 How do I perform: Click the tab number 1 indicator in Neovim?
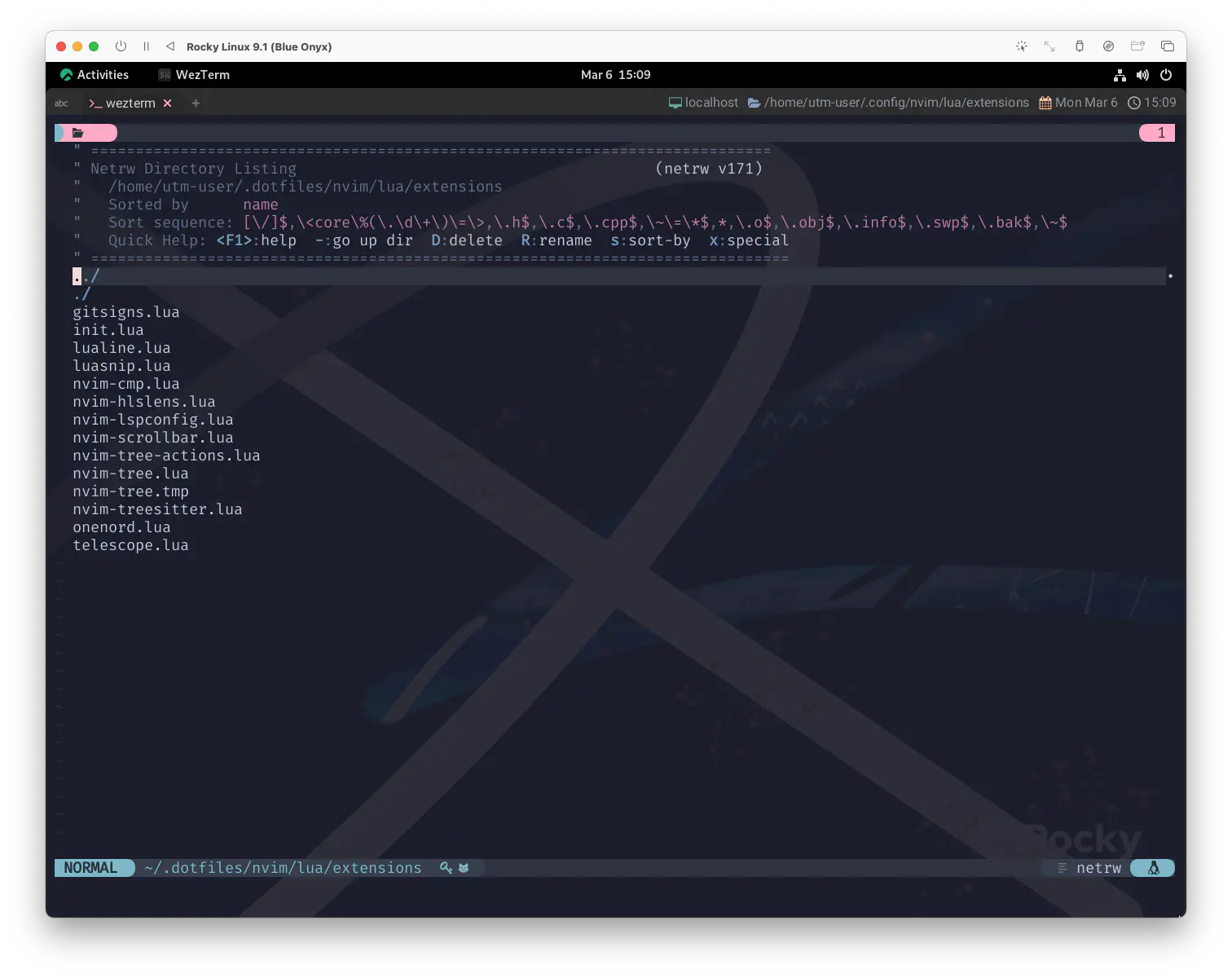(x=1157, y=133)
